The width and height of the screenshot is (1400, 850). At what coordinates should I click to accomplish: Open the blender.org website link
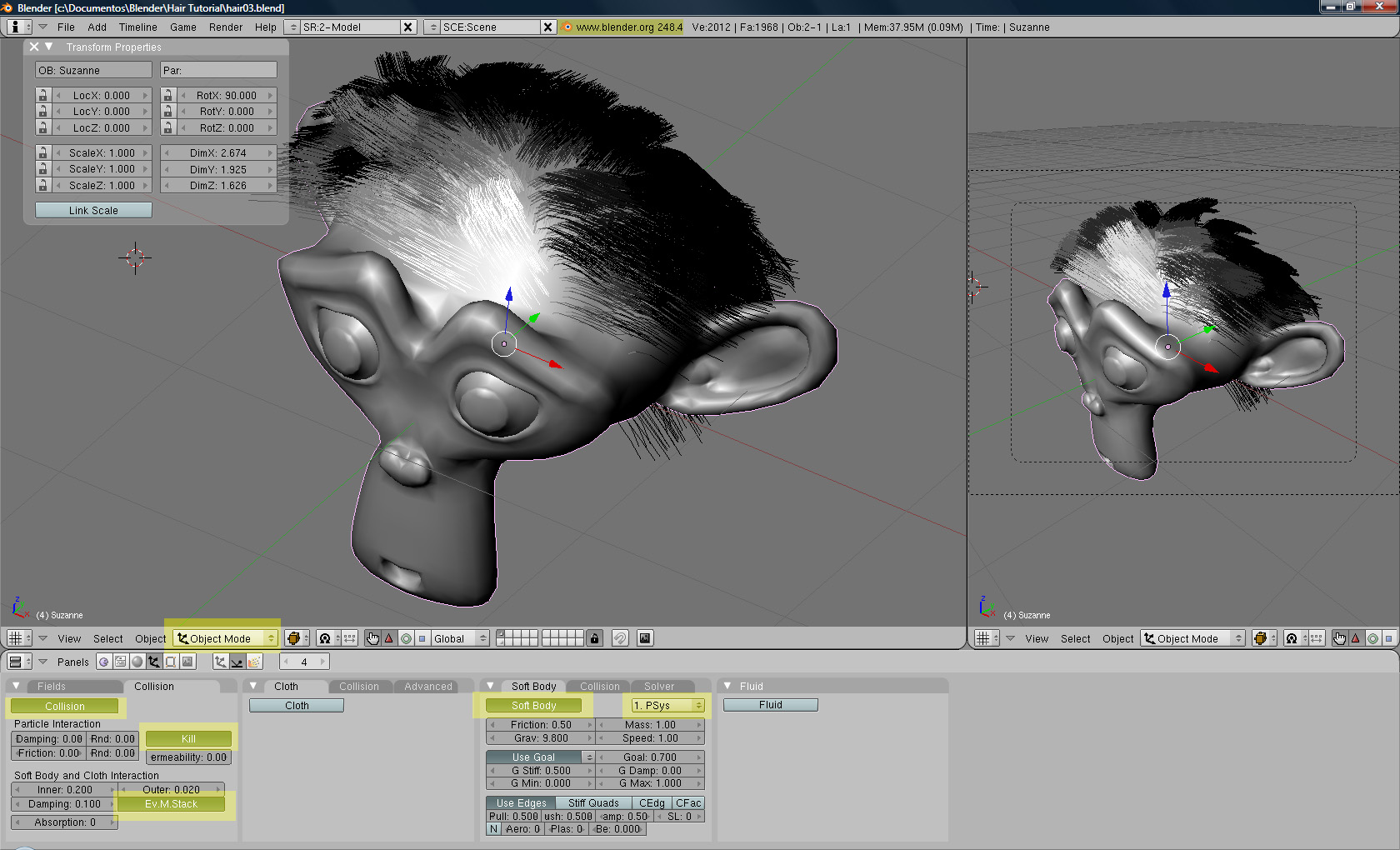point(622,27)
